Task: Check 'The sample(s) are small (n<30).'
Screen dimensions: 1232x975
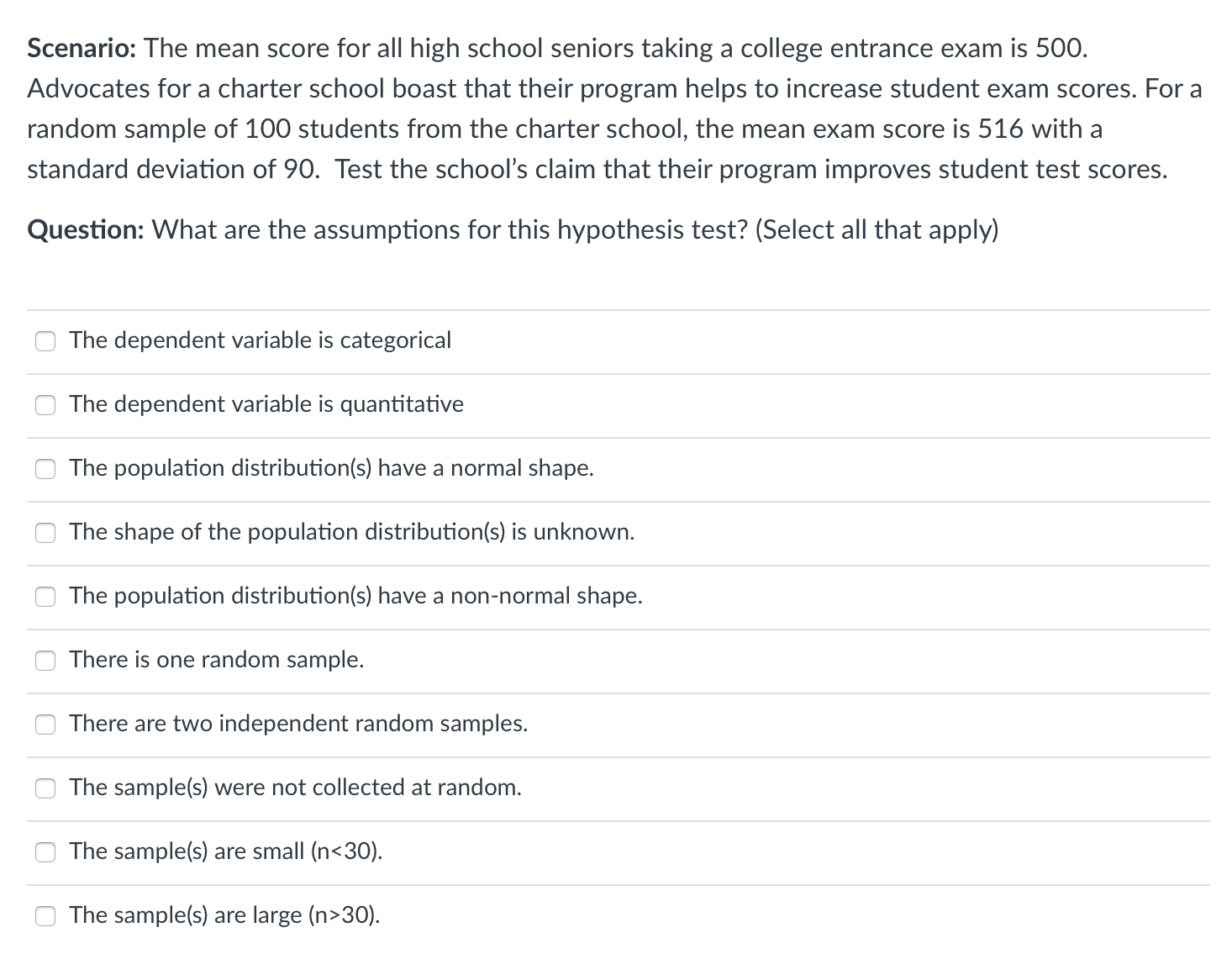Action: pos(46,852)
